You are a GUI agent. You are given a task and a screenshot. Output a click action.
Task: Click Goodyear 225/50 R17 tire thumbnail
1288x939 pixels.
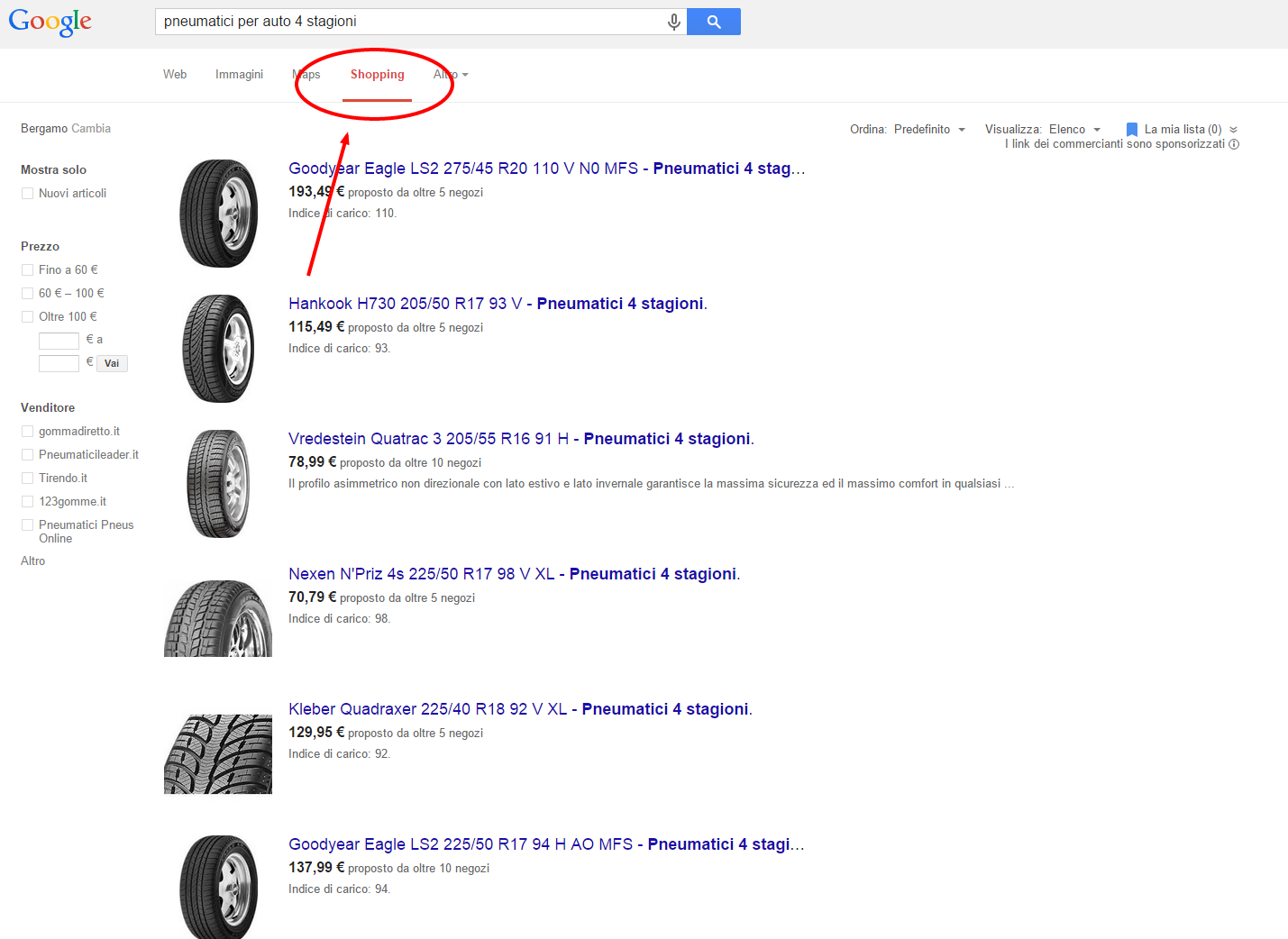click(218, 888)
